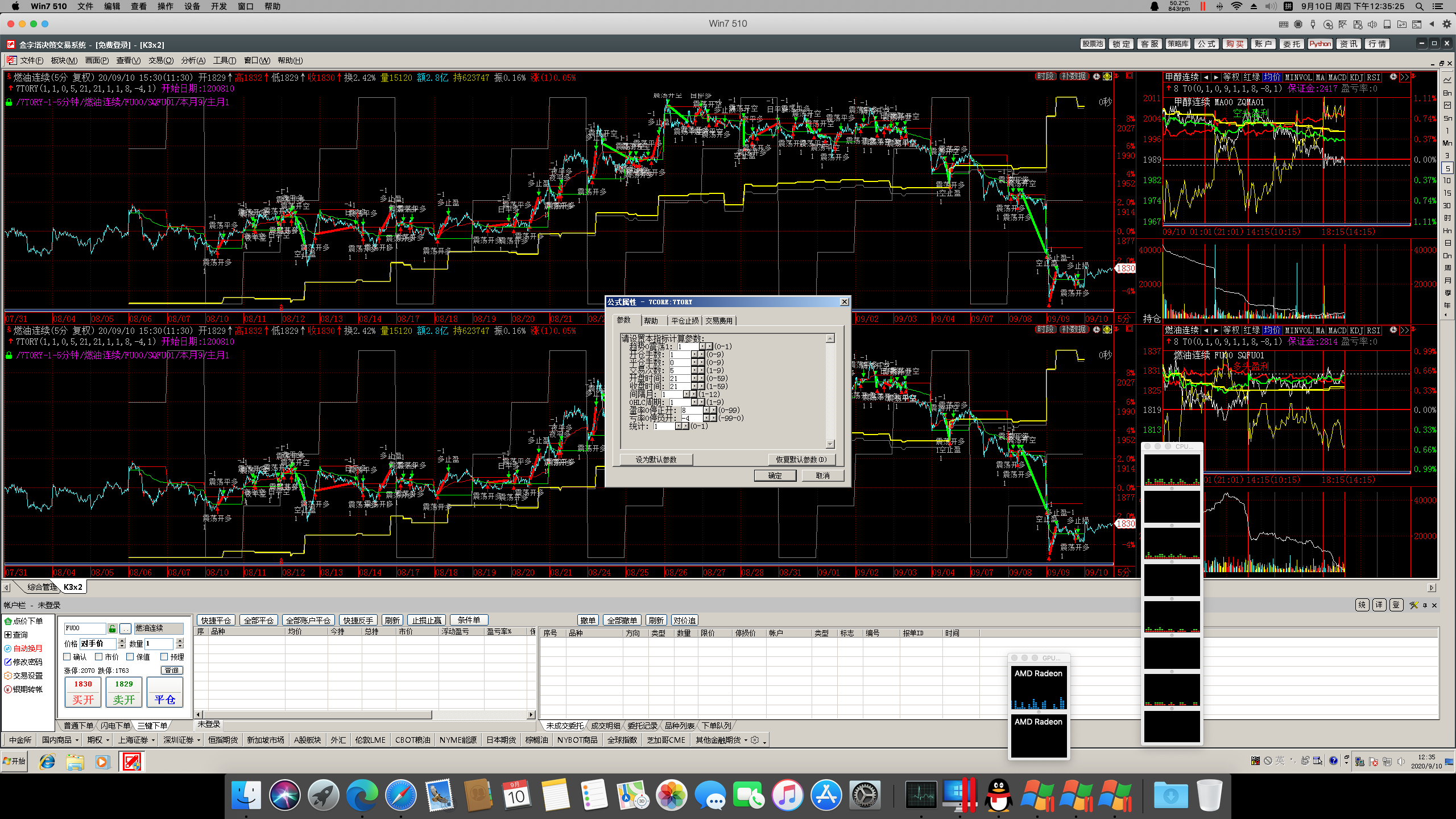Switch to the 闪电下单 tab
This screenshot has width=1456, height=819.
click(x=115, y=726)
